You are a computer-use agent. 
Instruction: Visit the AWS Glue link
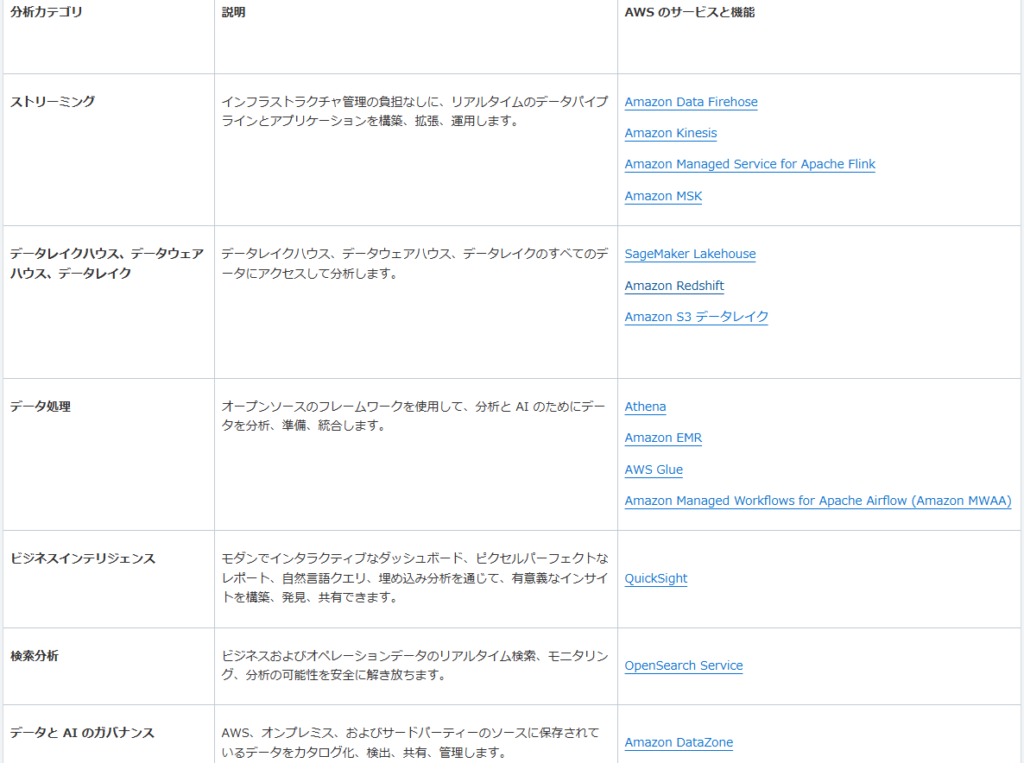coord(654,470)
